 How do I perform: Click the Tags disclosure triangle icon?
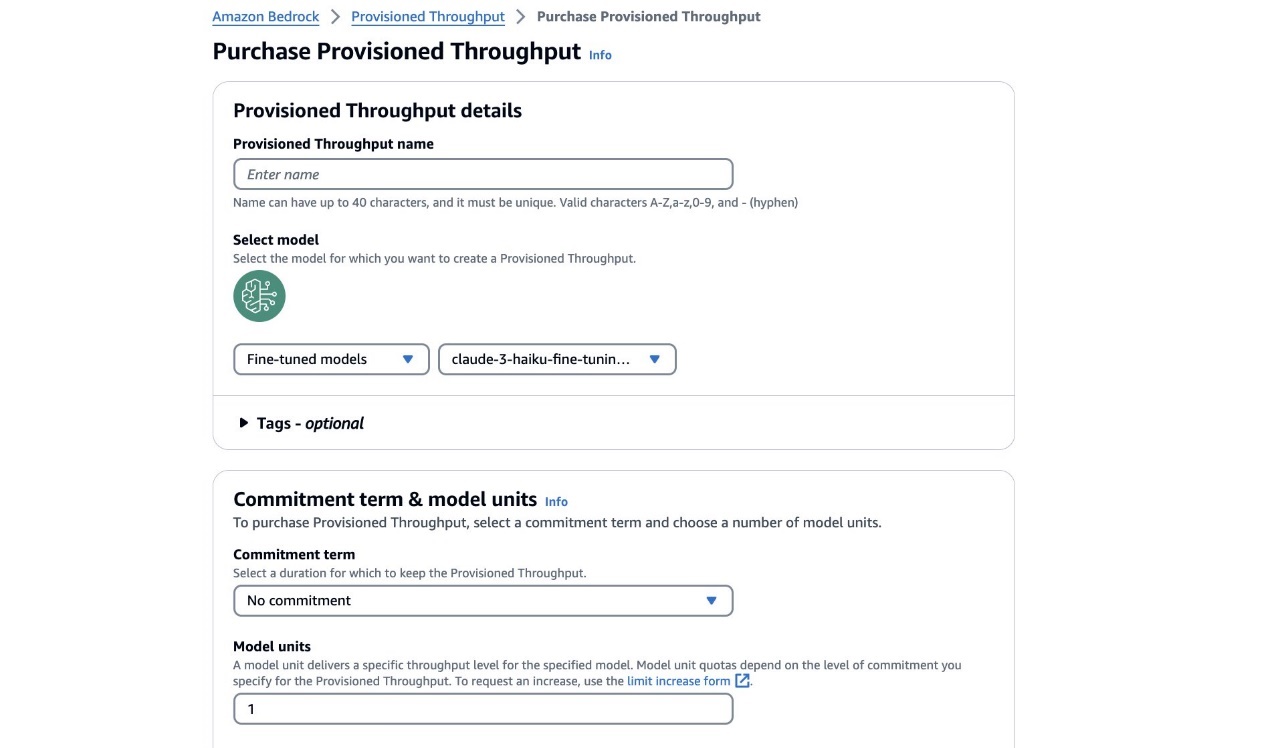[243, 423]
